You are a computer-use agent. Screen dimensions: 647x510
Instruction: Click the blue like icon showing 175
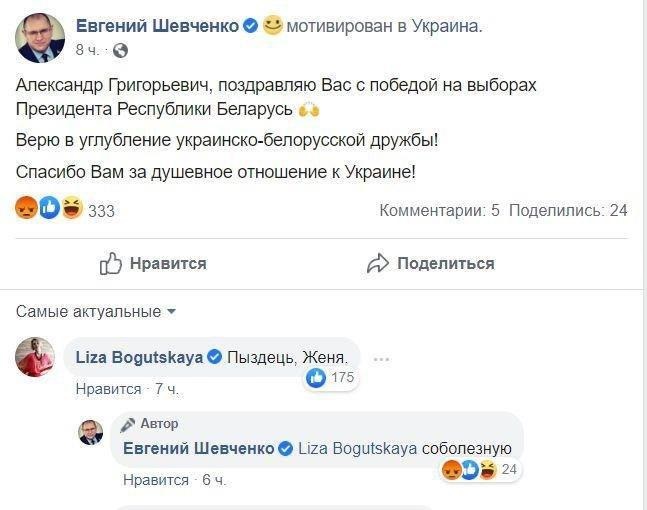(316, 377)
